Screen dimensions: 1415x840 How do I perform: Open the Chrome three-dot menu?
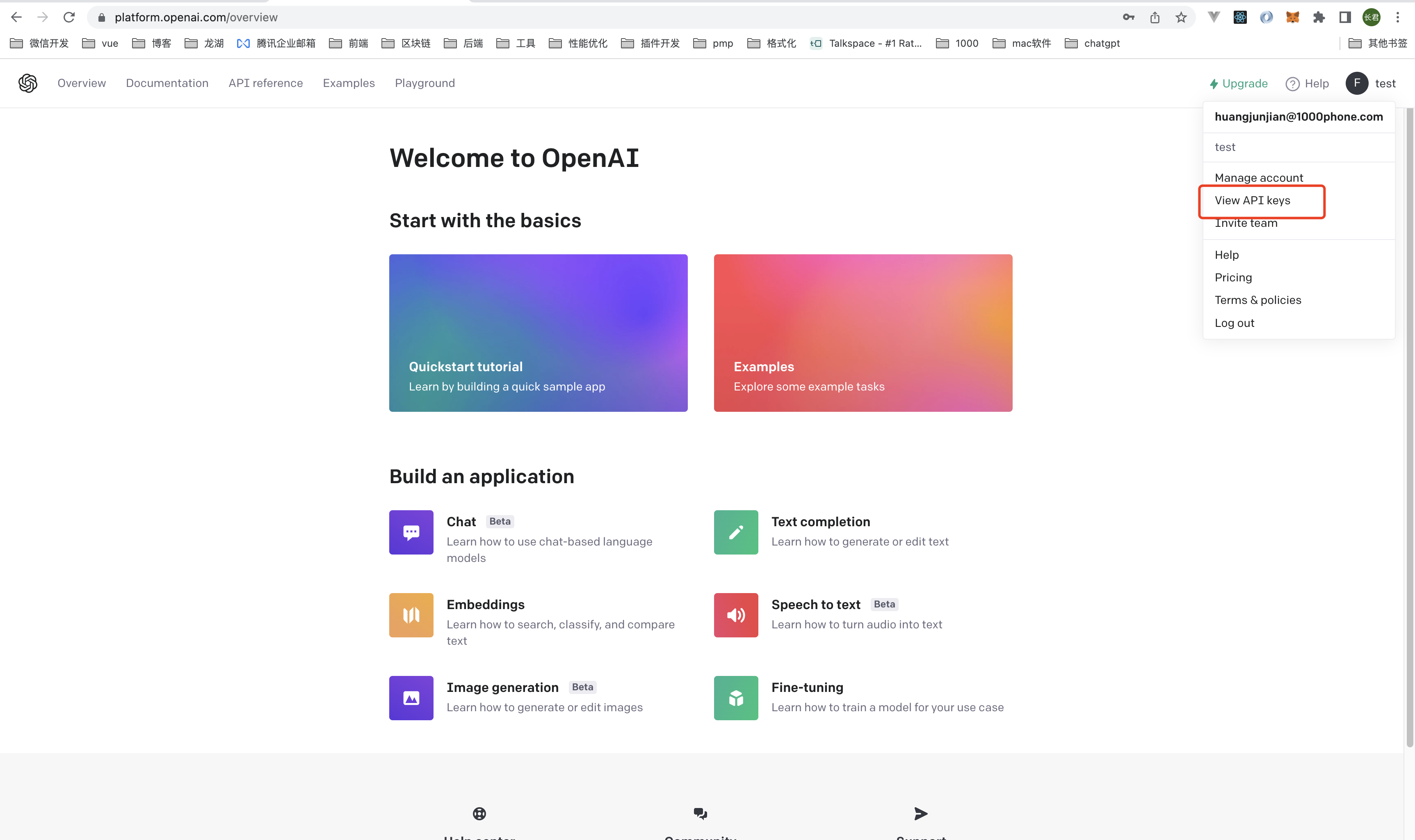coord(1397,18)
